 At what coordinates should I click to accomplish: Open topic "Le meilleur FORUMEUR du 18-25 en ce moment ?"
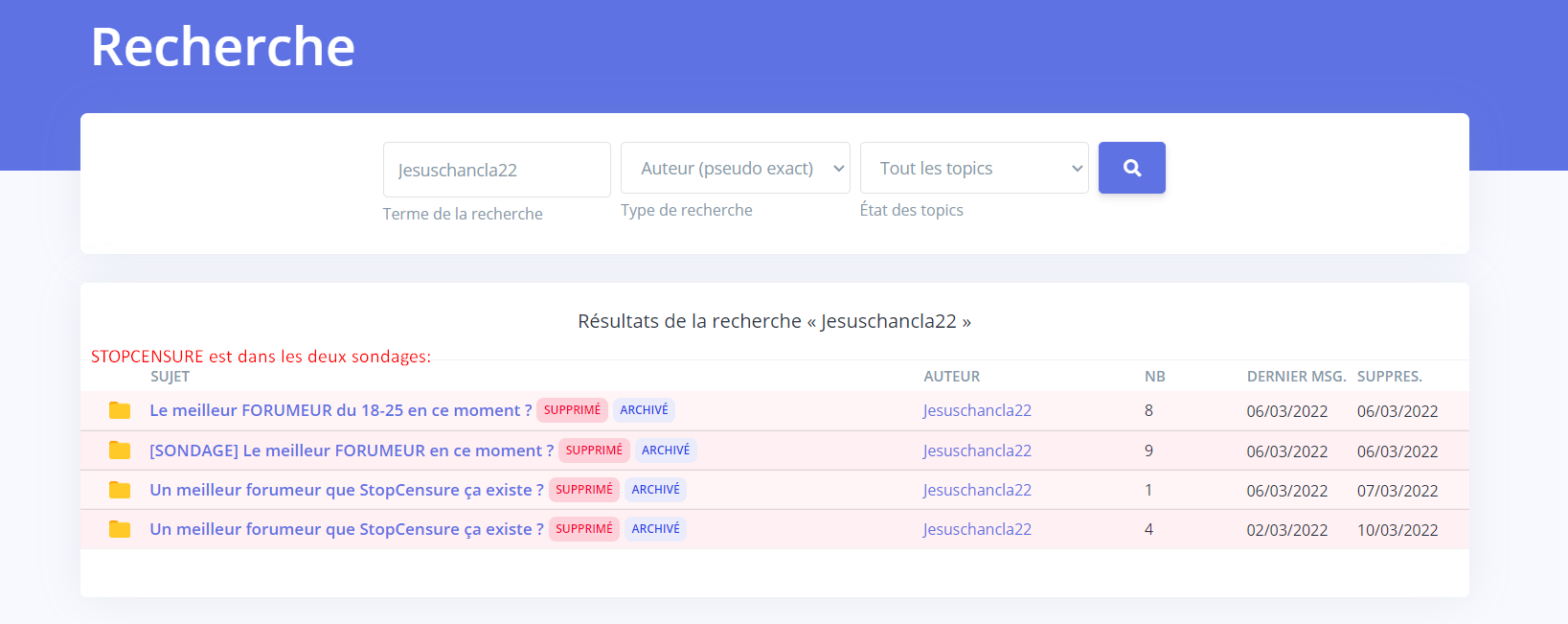coord(341,410)
